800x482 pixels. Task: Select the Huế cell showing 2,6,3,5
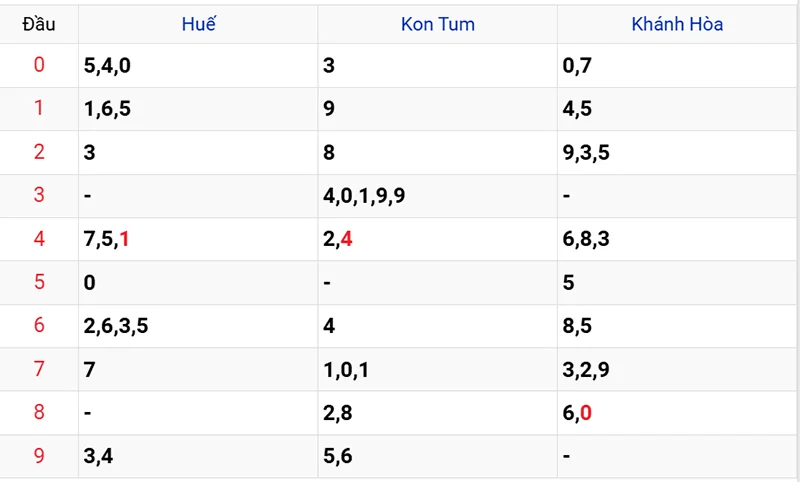[116, 326]
